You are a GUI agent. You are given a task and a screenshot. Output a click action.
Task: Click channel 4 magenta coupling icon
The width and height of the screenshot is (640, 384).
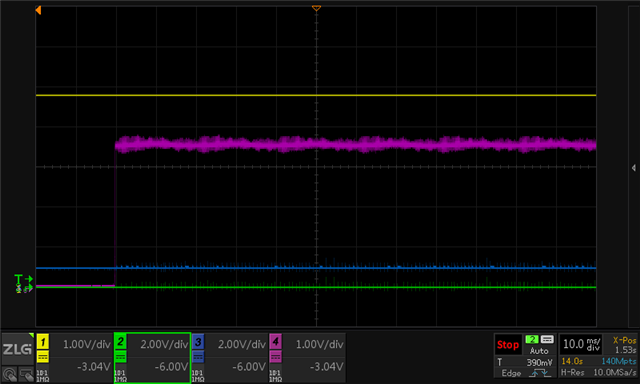coord(275,357)
